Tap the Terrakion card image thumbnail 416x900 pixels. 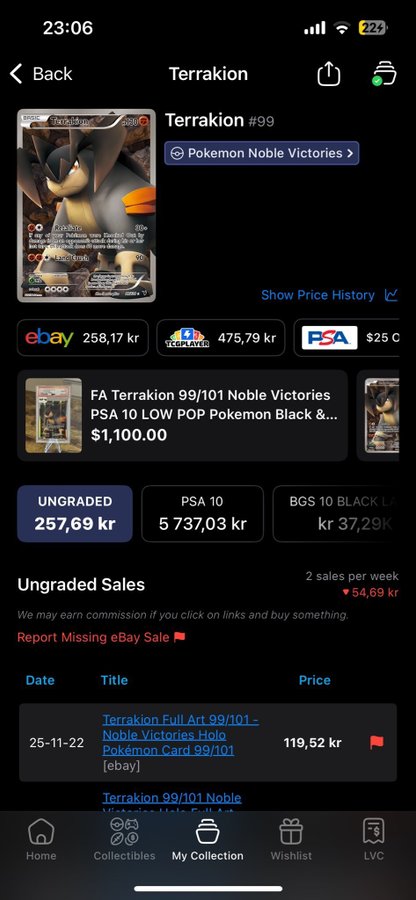point(87,205)
